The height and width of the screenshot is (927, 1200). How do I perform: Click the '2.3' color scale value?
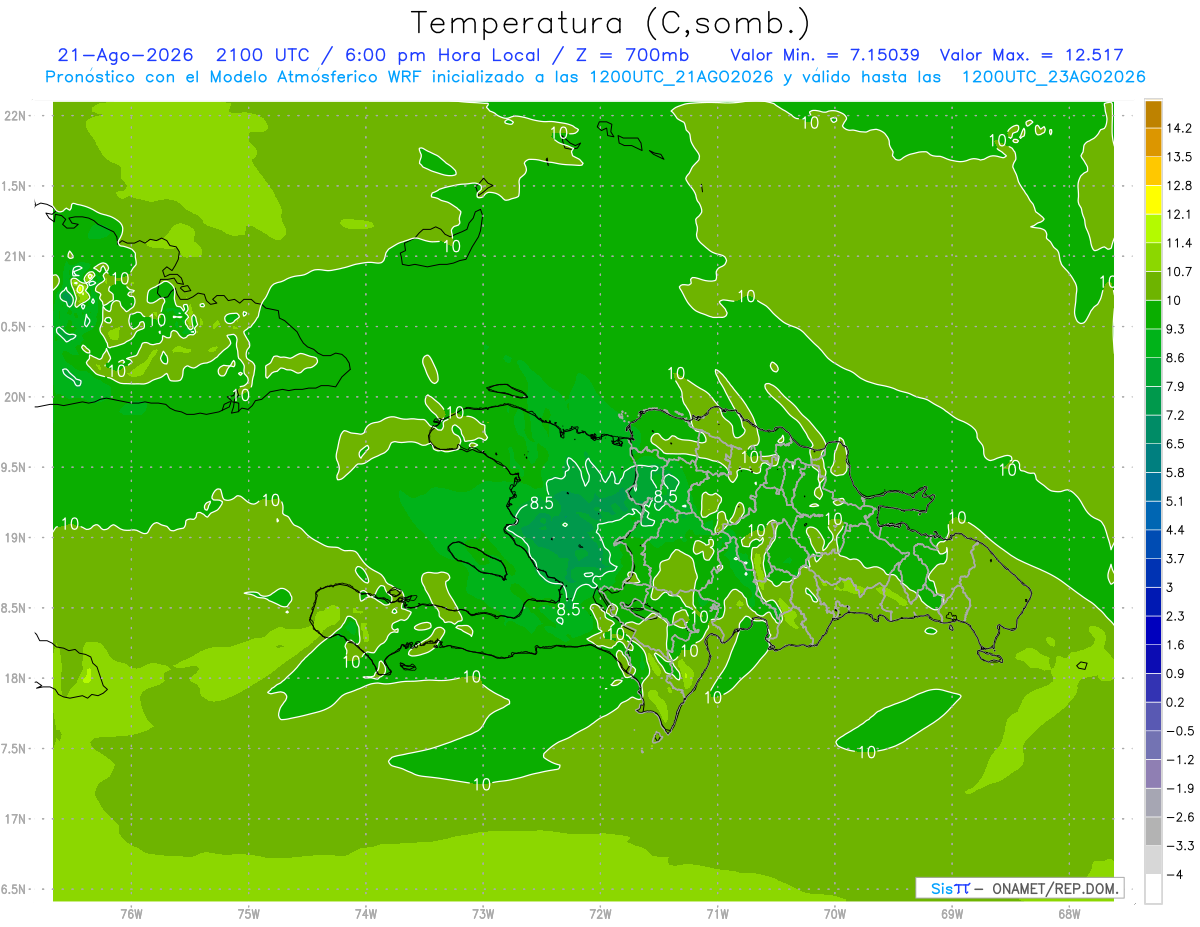point(1176,616)
